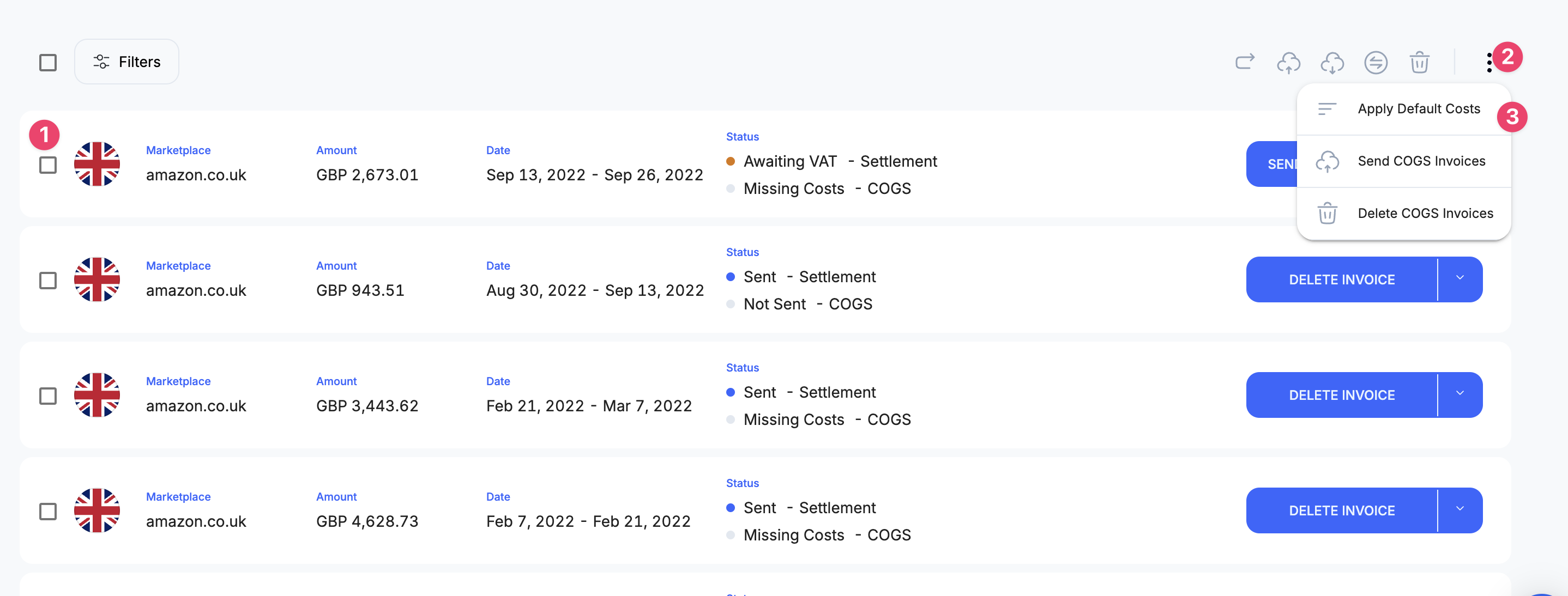The height and width of the screenshot is (596, 1568).
Task: Click amazon.co.uk in the GBP 943.51 row
Action: (196, 291)
